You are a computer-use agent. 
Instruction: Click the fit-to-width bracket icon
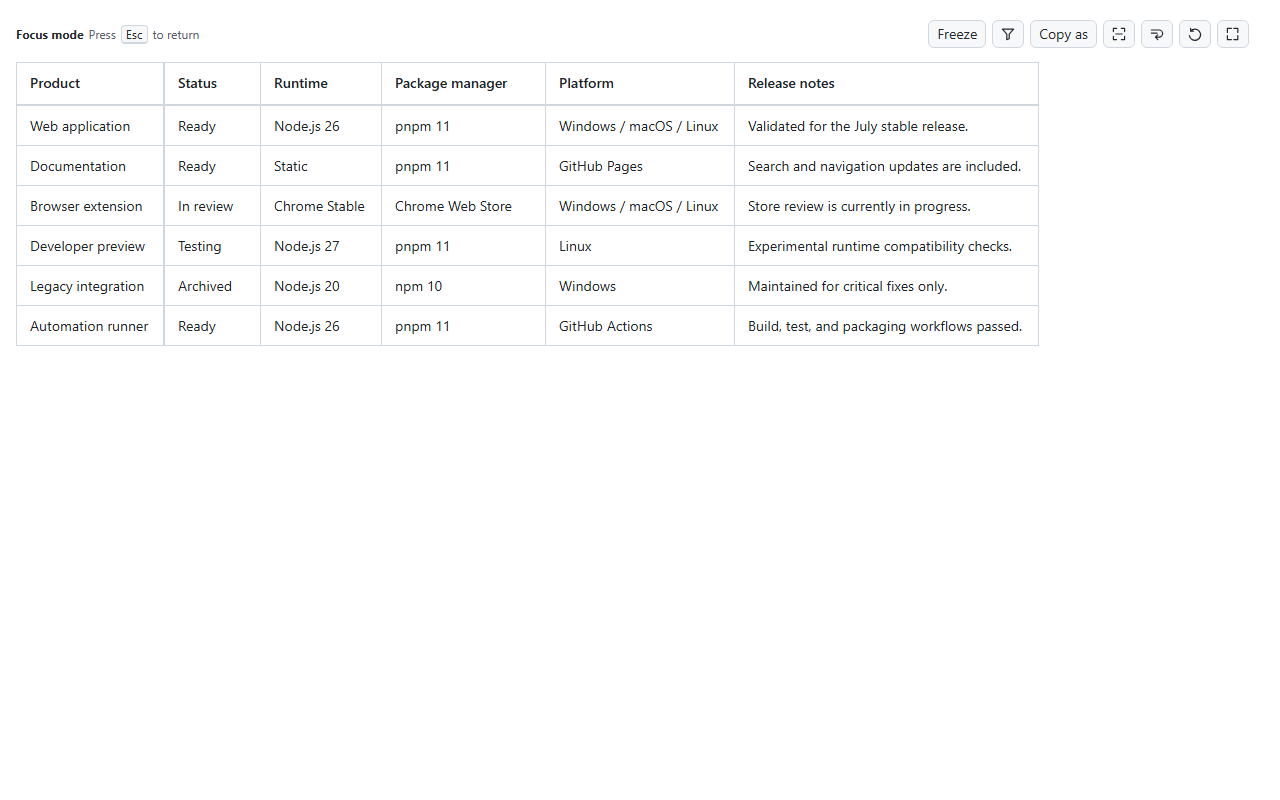coord(1119,34)
